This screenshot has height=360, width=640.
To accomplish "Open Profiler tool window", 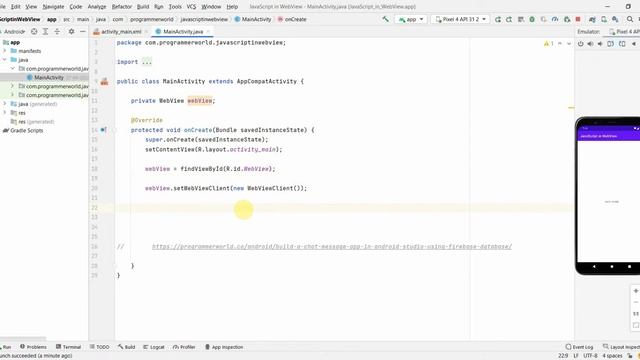I will pos(184,347).
